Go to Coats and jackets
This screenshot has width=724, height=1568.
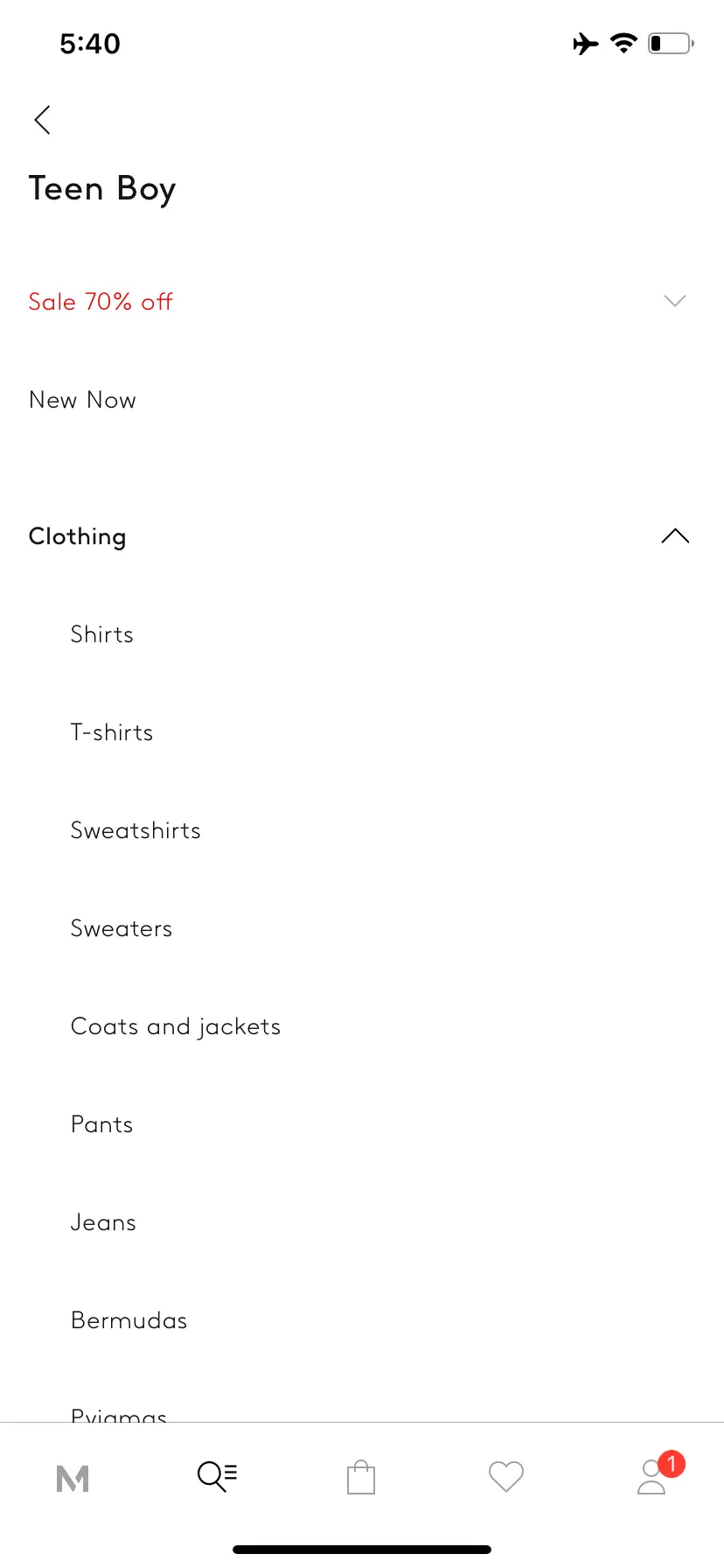pyautogui.click(x=176, y=1027)
